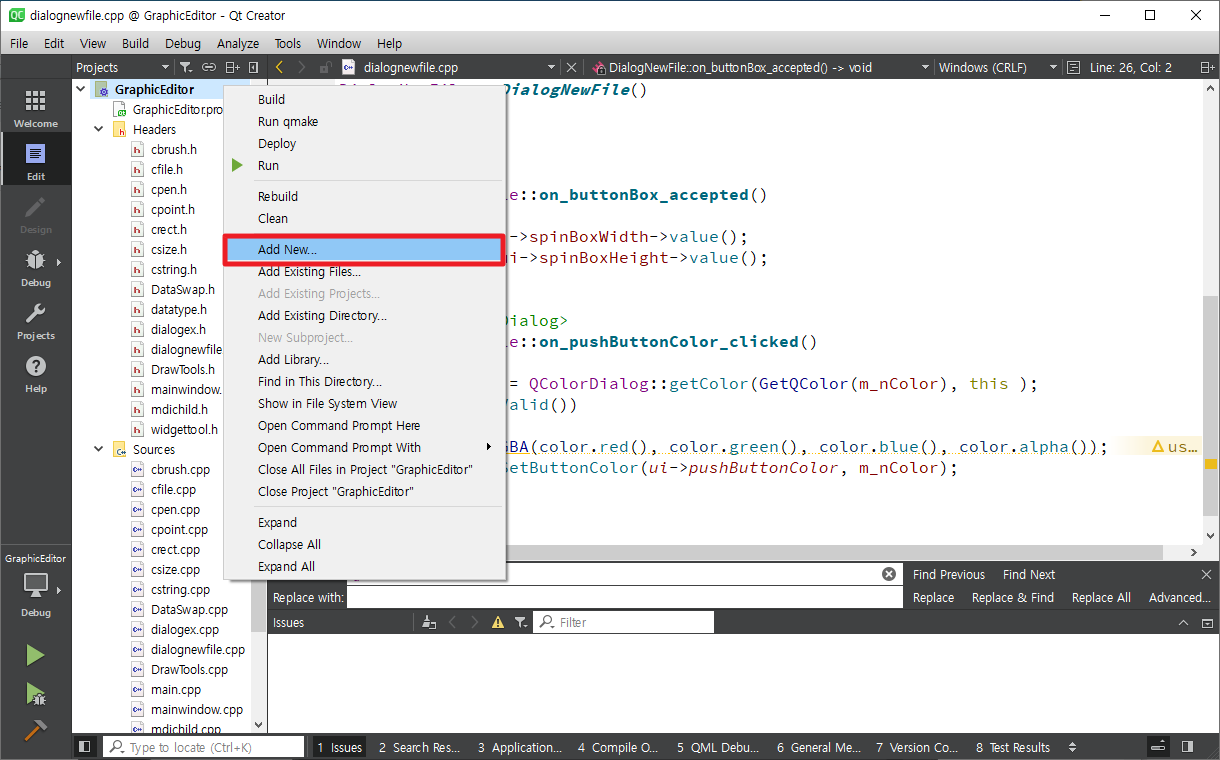
Task: Toggle left sidebar from status bar
Action: click(x=85, y=747)
